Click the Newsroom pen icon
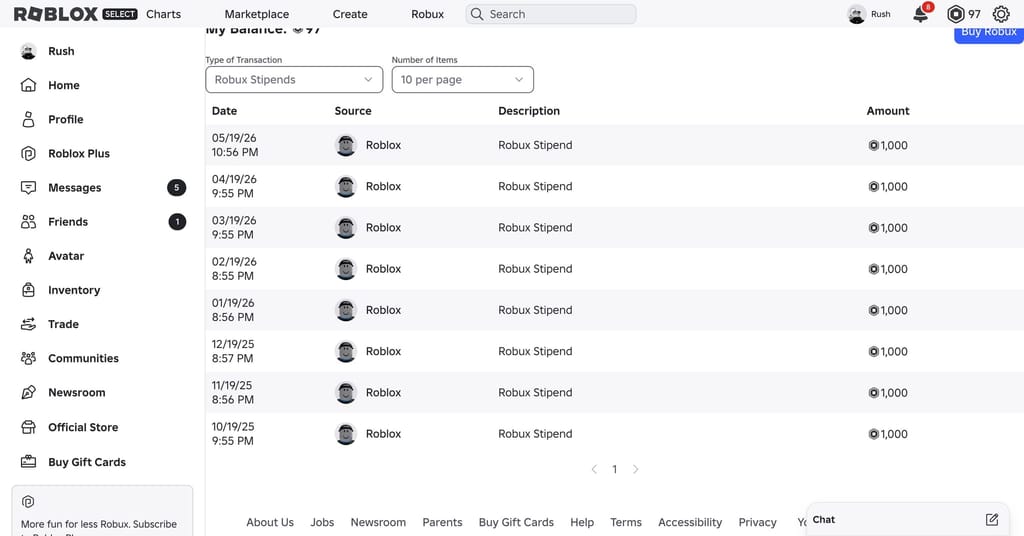The image size is (1024, 536). (28, 392)
